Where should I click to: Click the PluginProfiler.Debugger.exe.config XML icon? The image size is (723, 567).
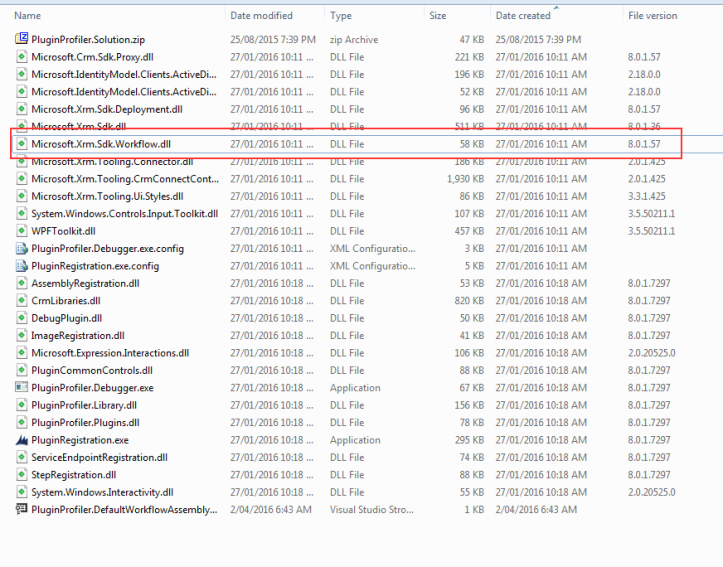tap(22, 248)
